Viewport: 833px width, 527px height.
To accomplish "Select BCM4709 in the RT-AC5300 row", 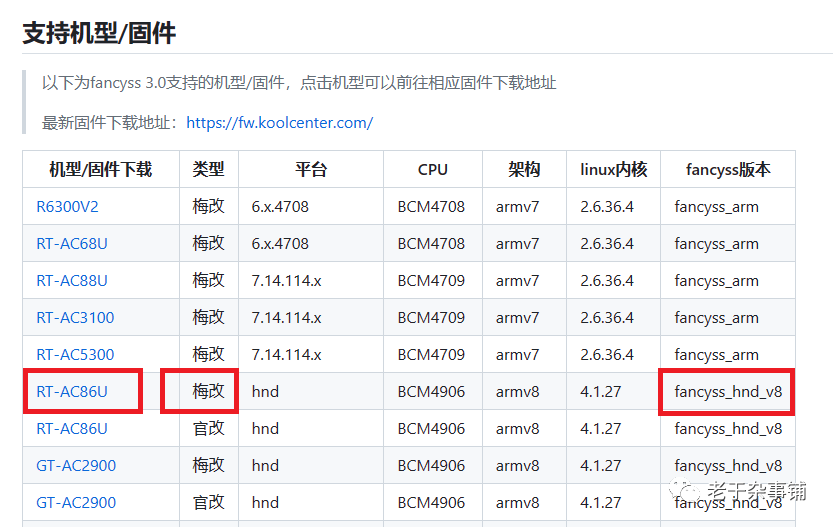I will click(x=431, y=354).
